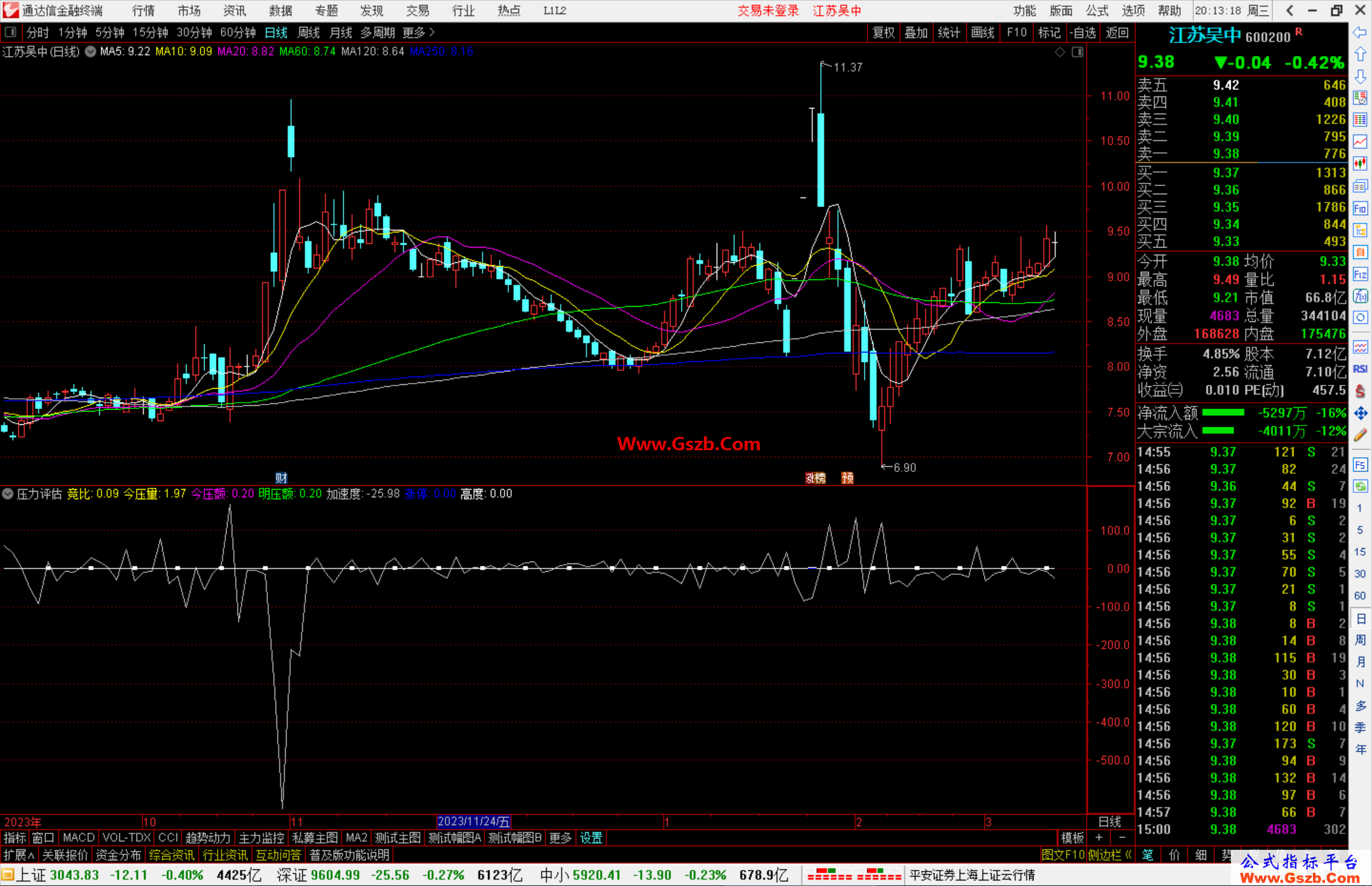
Task: Open the colored quote list grid icon
Action: (1360, 120)
